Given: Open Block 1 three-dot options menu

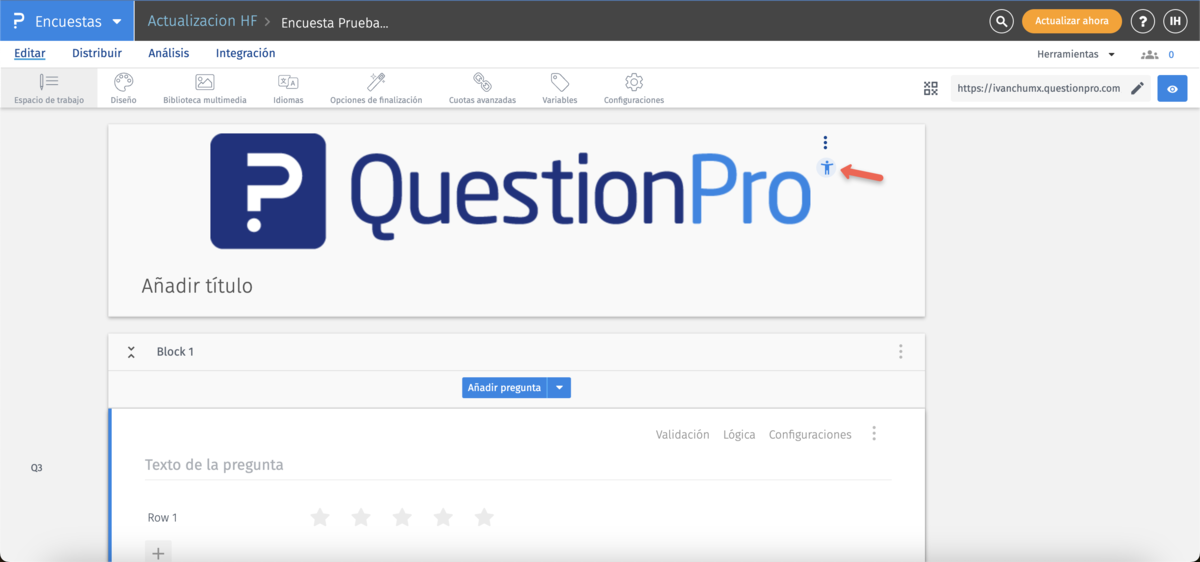Looking at the screenshot, I should coord(901,352).
